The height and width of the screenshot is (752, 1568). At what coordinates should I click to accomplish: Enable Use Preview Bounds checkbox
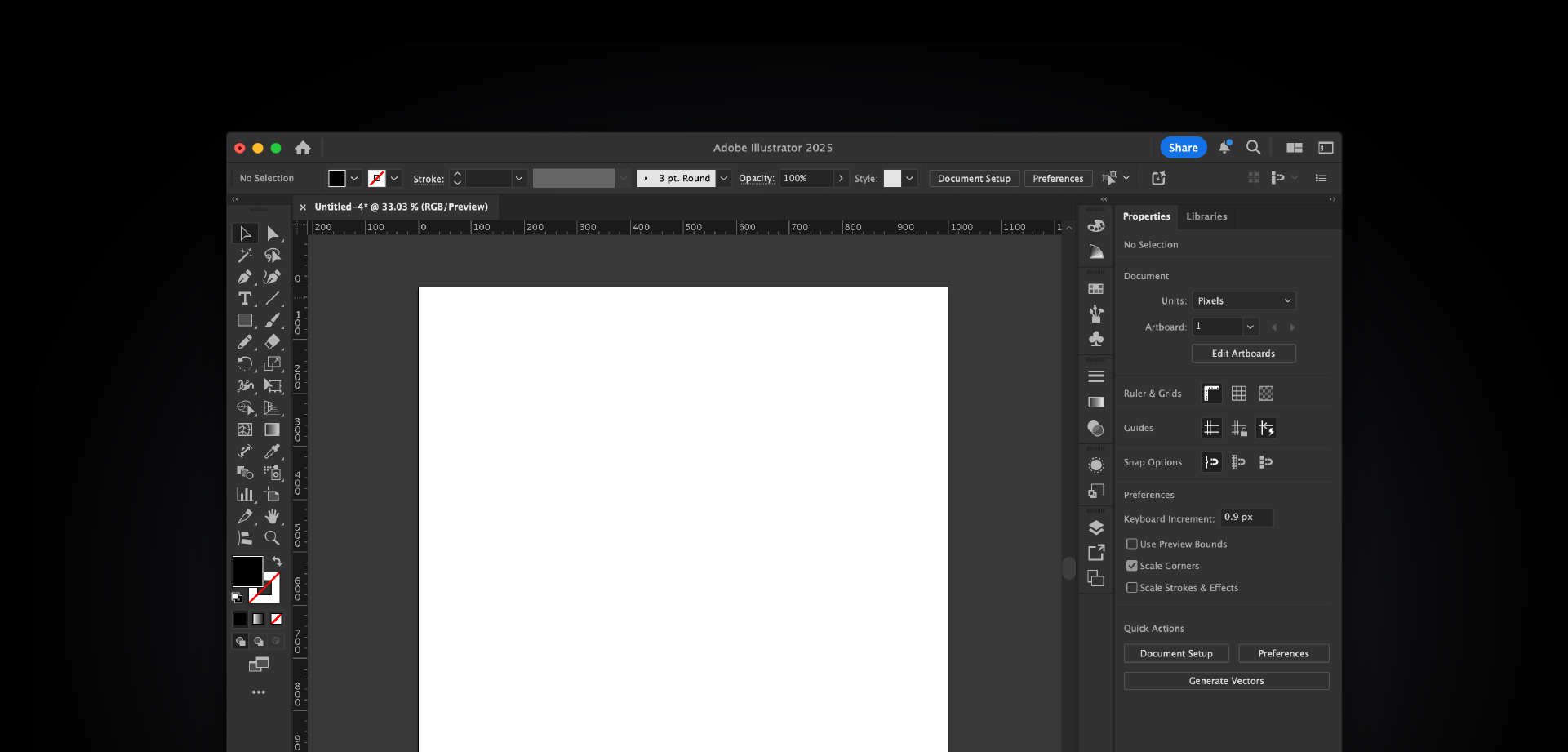[x=1132, y=544]
